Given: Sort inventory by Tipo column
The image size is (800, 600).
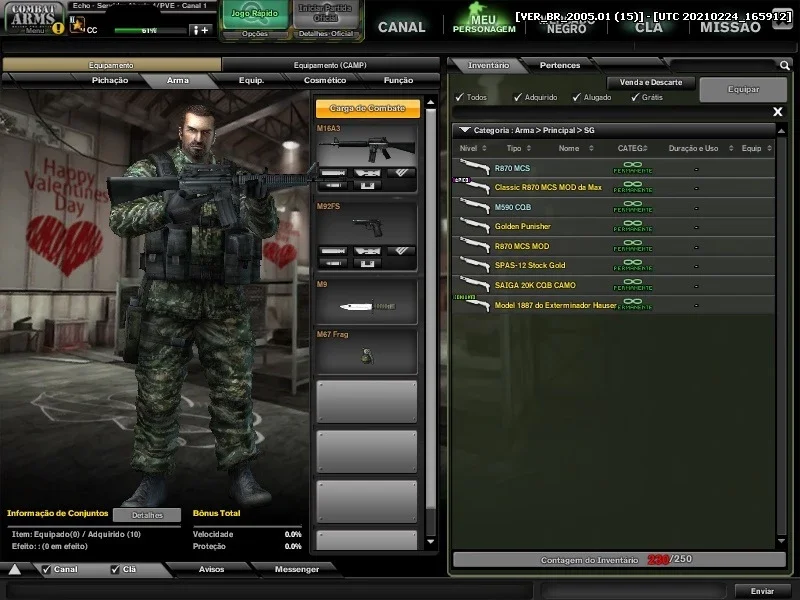Looking at the screenshot, I should (518, 148).
